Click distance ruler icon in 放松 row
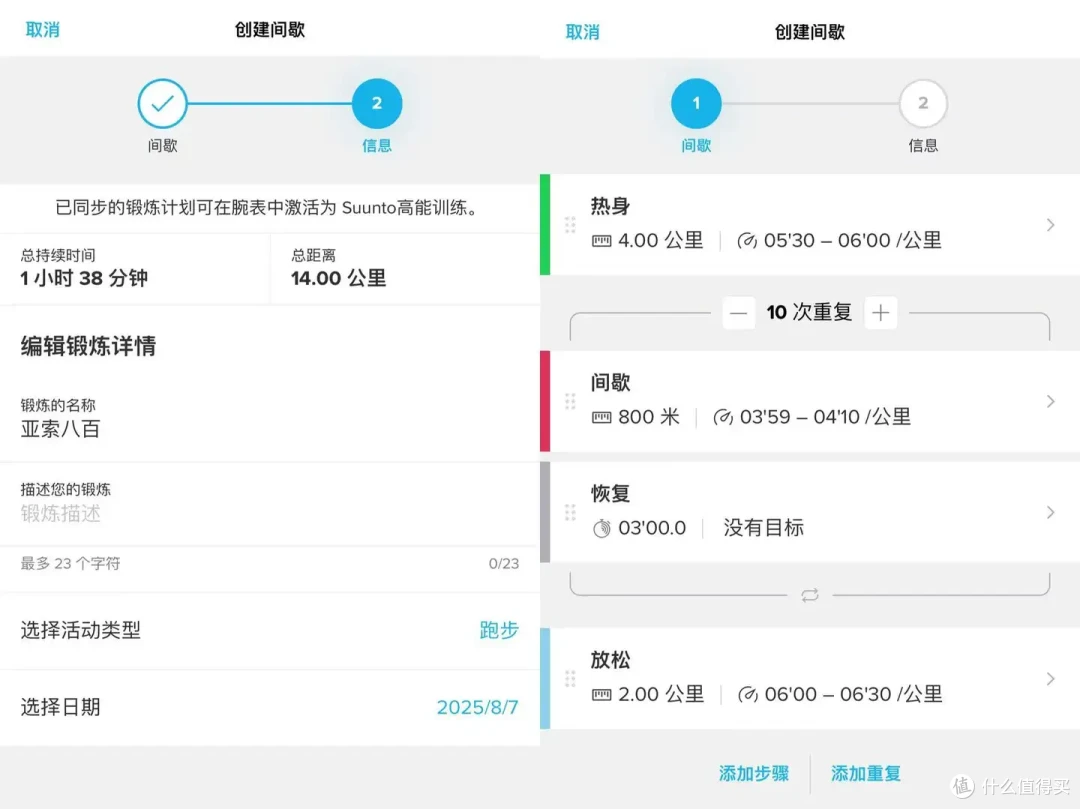The height and width of the screenshot is (809, 1080). (x=601, y=695)
